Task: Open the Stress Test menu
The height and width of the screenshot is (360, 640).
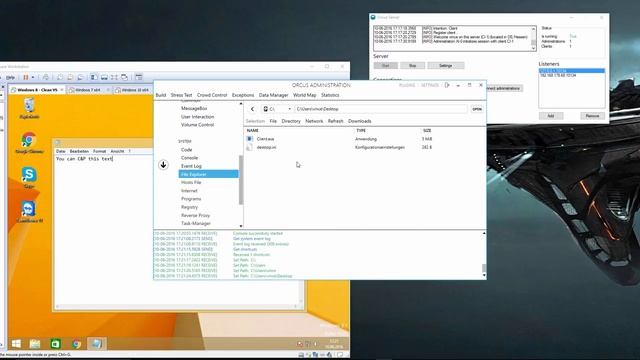Action: (x=181, y=95)
